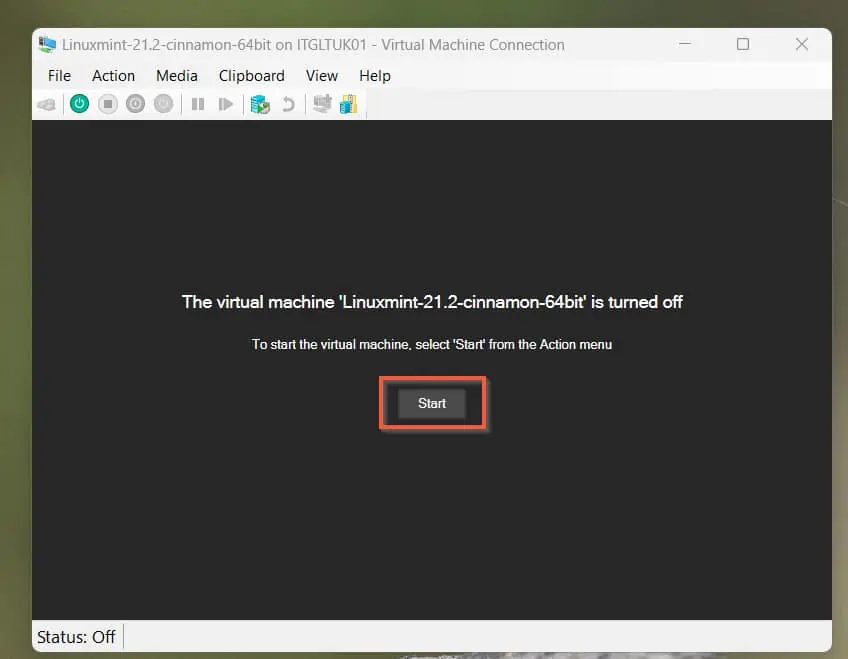This screenshot has height=659, width=848.
Task: Maximize the Virtual Machine Connection window
Action: coord(743,44)
